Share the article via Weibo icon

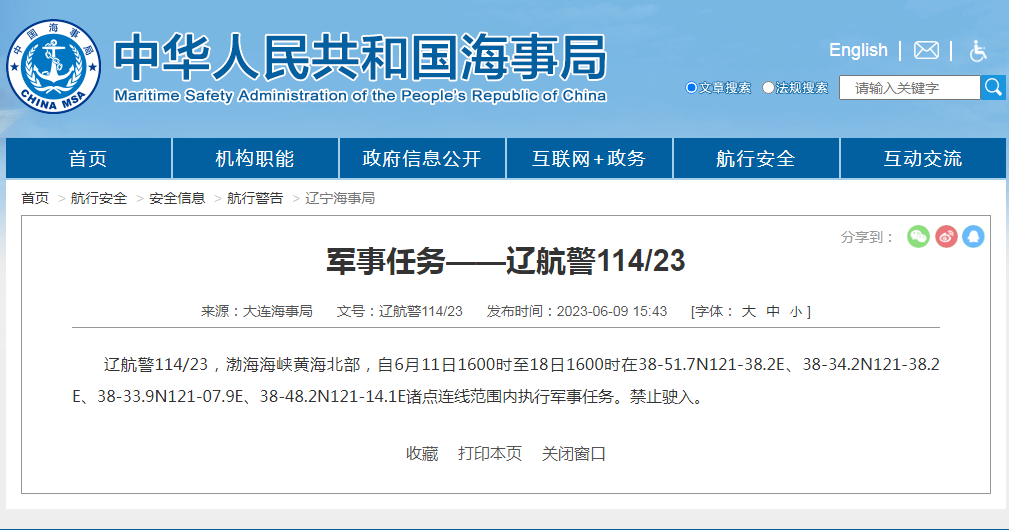946,237
